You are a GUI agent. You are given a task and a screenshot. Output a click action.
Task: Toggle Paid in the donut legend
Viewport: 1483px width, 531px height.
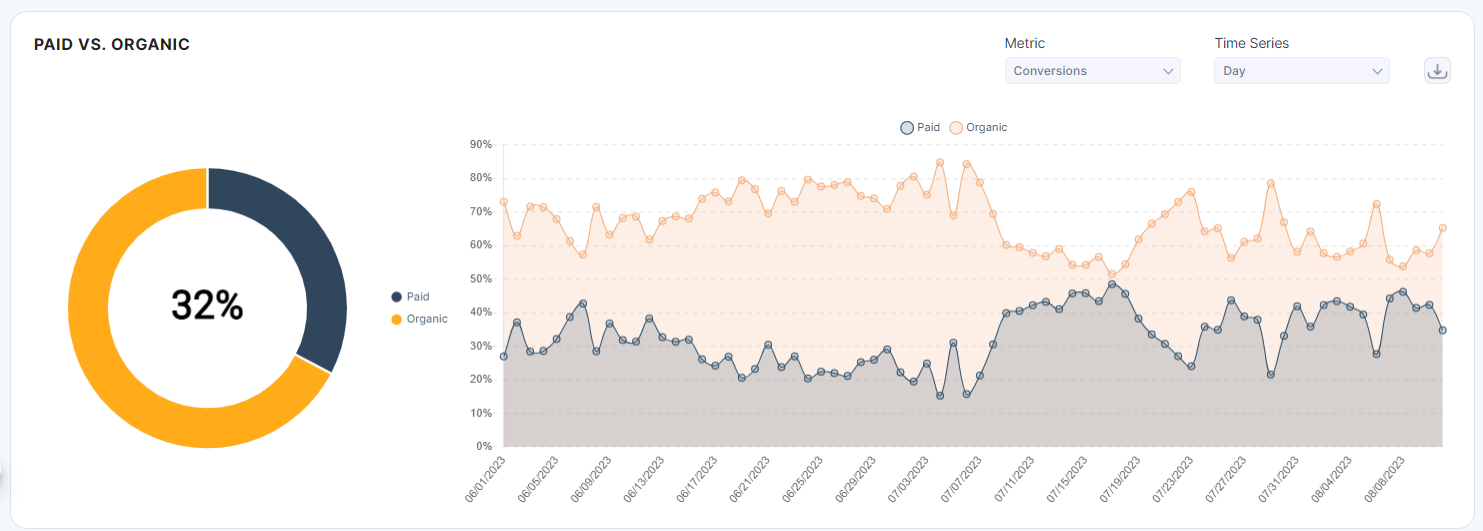(x=410, y=297)
